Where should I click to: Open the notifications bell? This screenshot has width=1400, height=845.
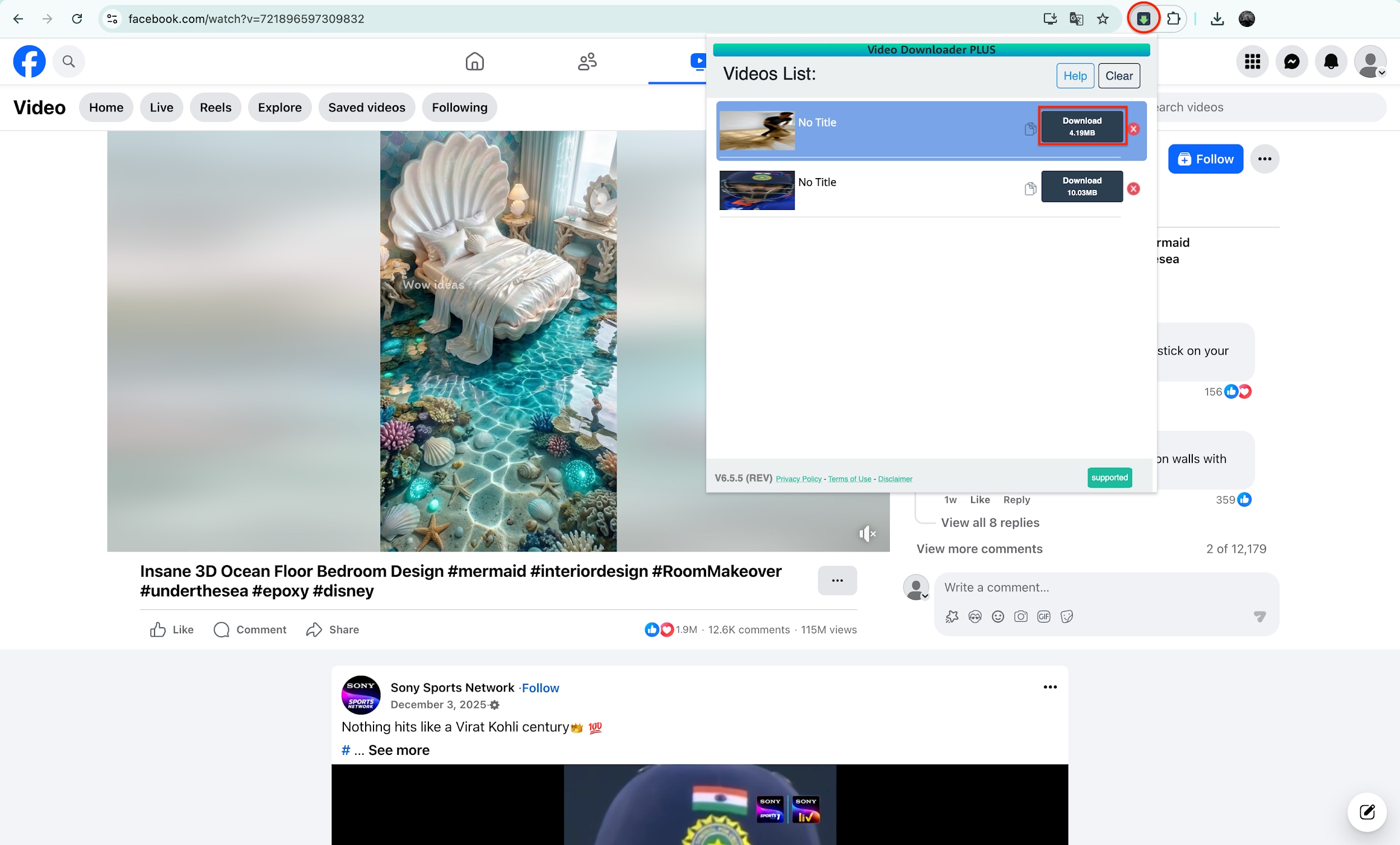[1331, 62]
